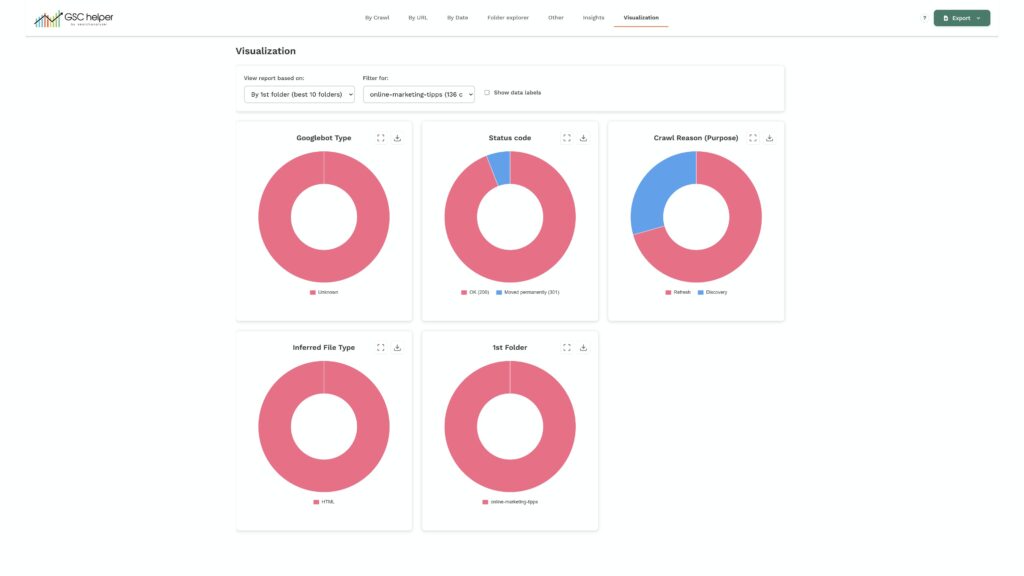Open the Folder explorer tab
1024x576 pixels.
pyautogui.click(x=508, y=18)
